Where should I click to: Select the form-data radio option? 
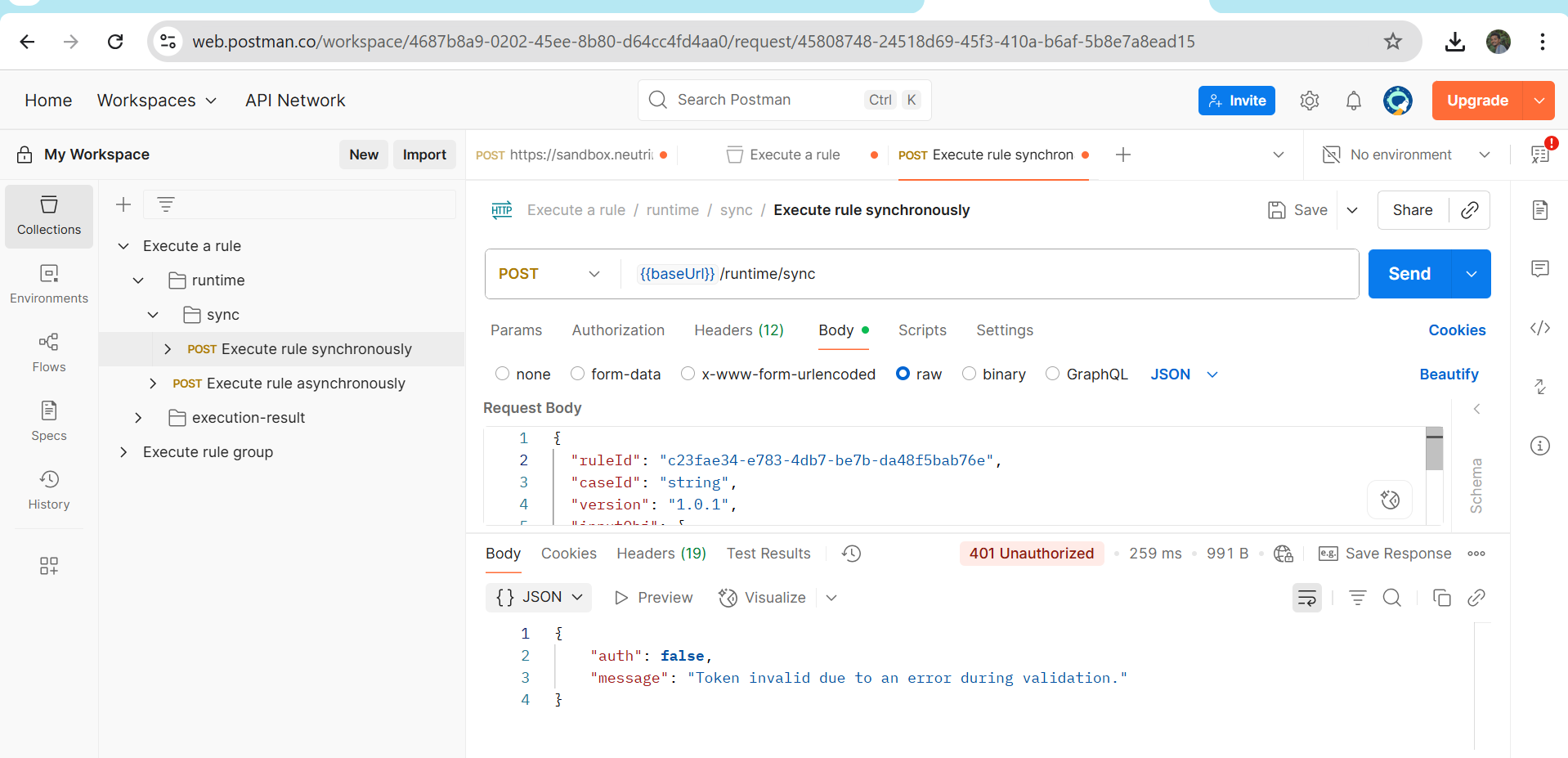[x=578, y=374]
